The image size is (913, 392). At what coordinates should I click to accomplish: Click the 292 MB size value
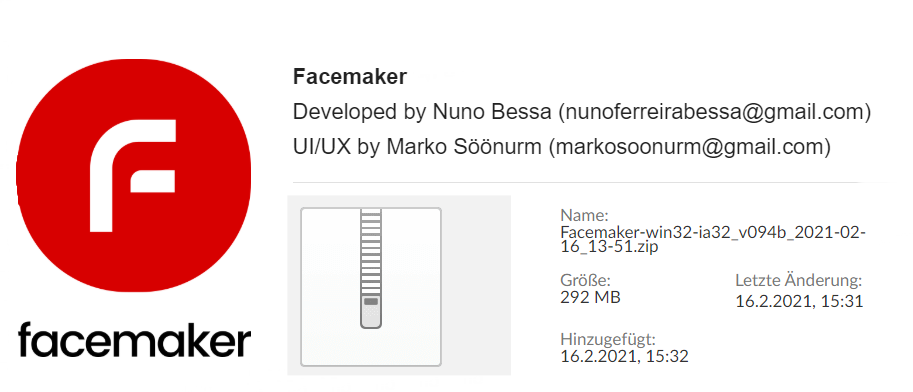click(x=590, y=297)
